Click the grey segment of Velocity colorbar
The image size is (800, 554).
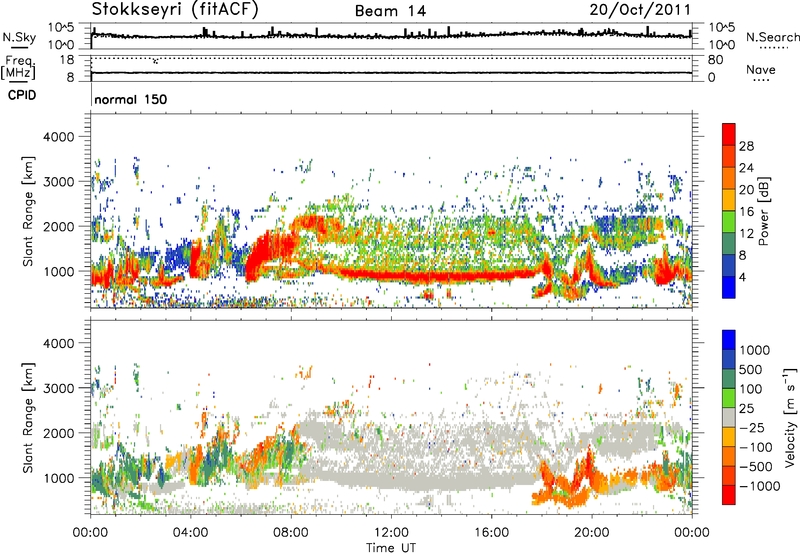coord(729,418)
